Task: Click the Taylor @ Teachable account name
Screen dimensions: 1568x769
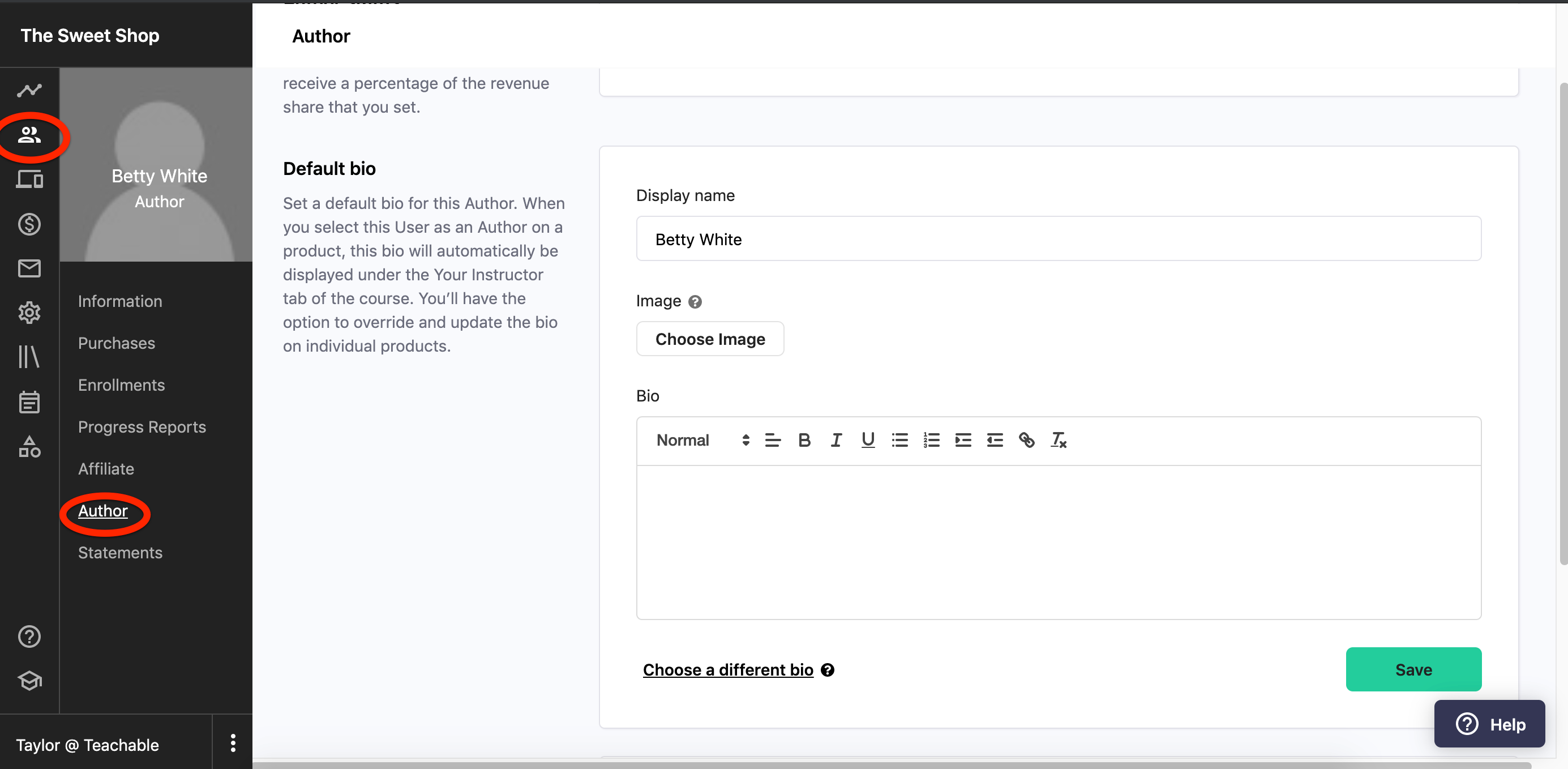Action: [x=87, y=745]
